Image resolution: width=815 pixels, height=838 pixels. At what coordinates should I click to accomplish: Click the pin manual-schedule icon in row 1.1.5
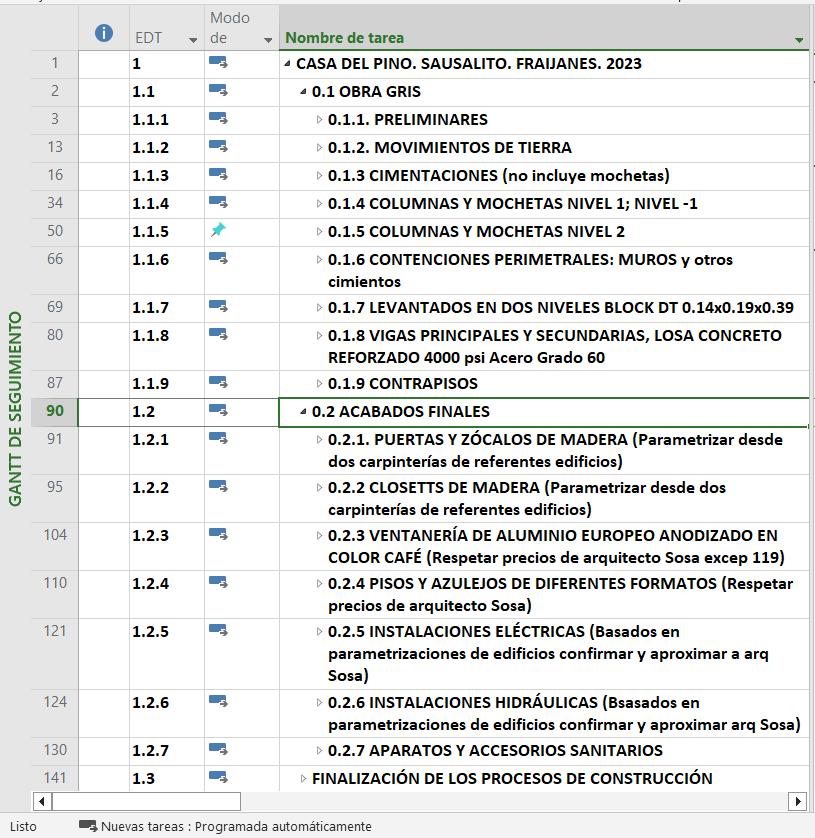(218, 230)
